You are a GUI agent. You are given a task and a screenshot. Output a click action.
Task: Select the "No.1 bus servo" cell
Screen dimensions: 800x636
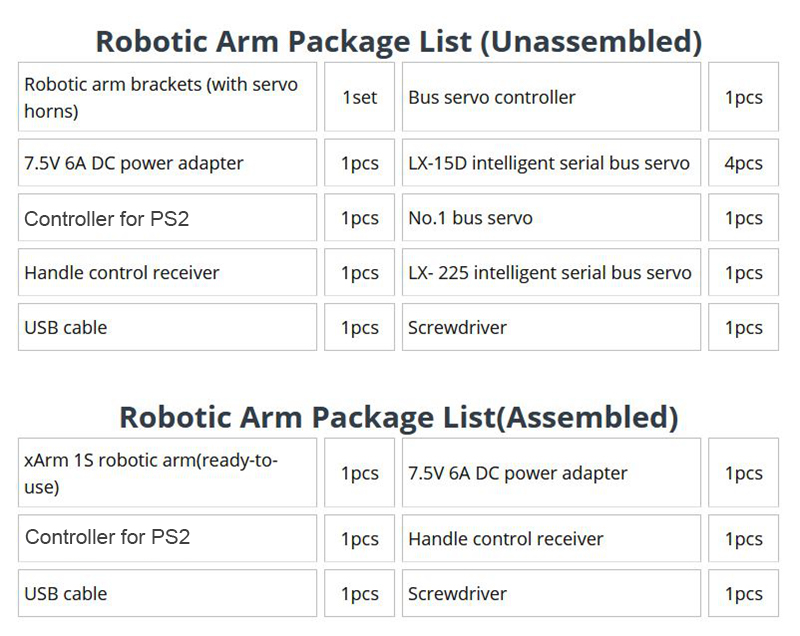click(x=551, y=218)
